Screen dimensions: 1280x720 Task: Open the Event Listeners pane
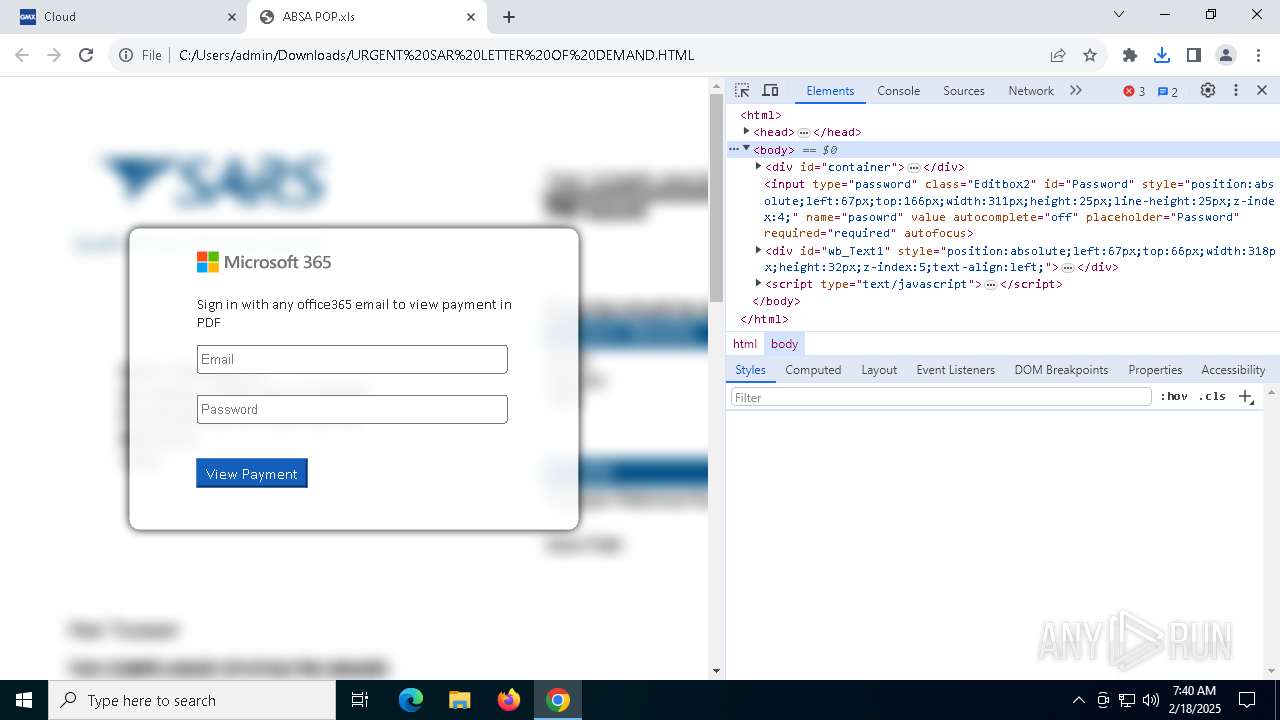point(955,370)
